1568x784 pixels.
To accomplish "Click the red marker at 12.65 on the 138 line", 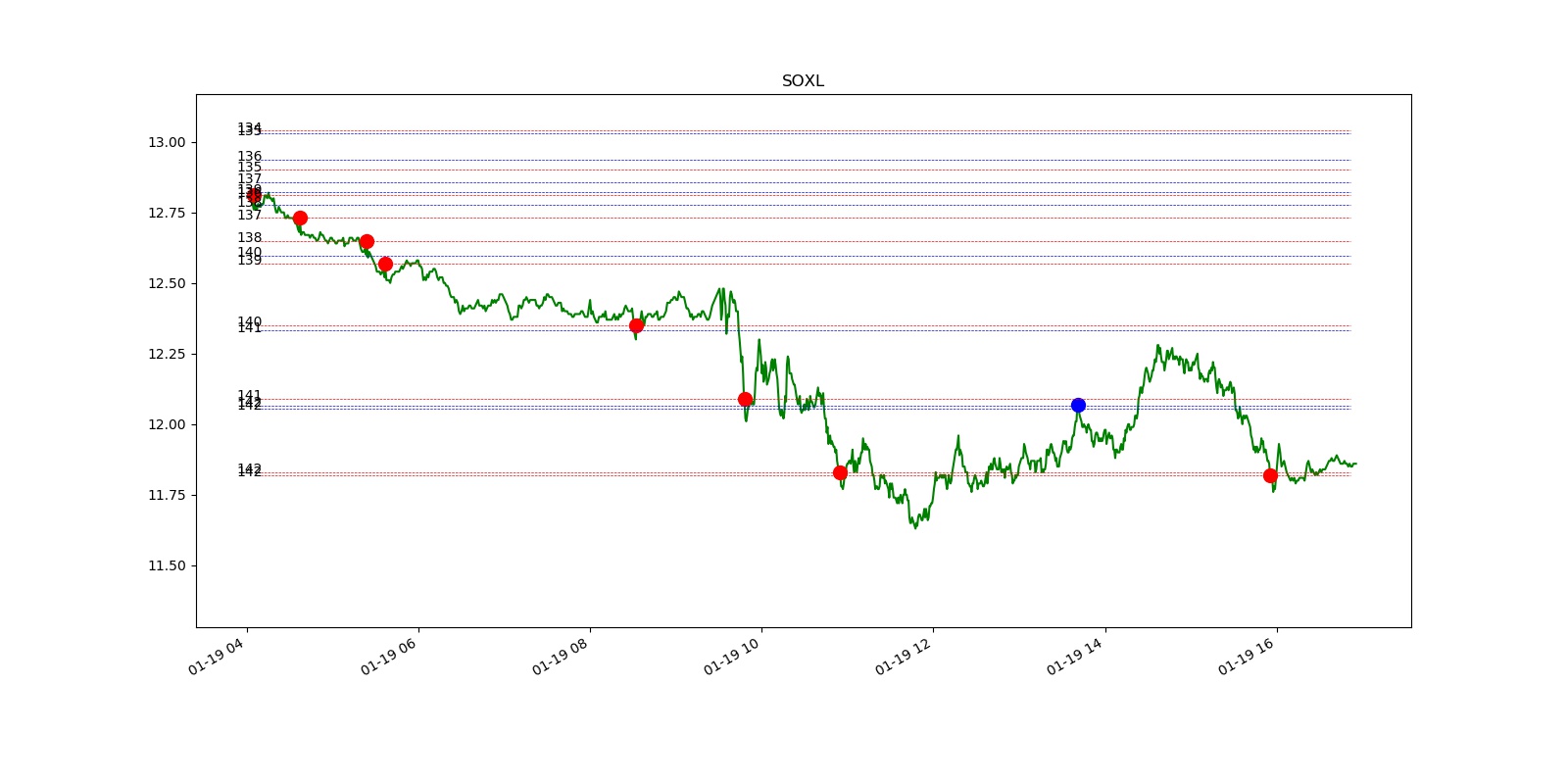I will [x=367, y=241].
